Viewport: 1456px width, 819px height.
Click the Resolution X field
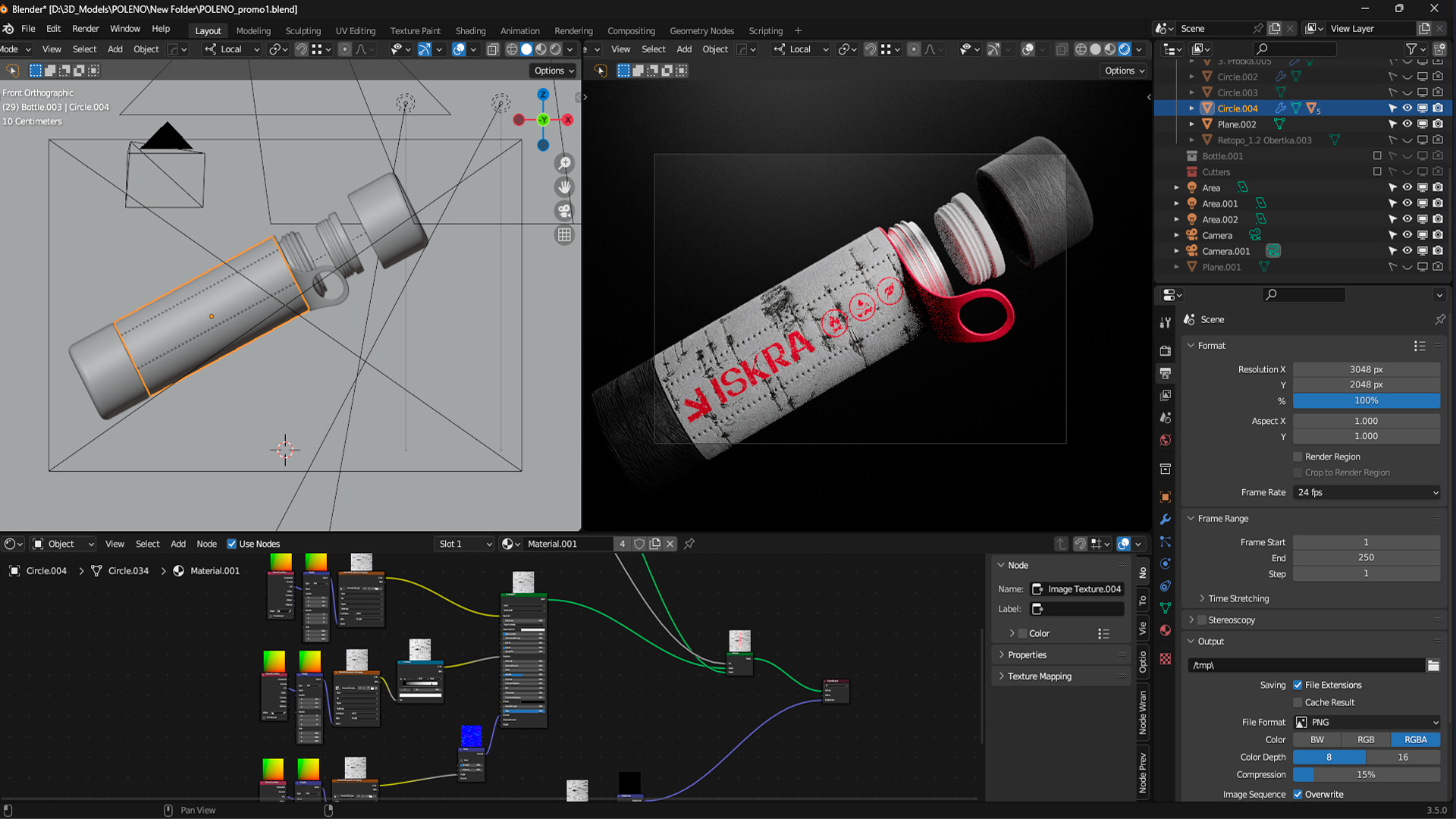click(x=1367, y=369)
